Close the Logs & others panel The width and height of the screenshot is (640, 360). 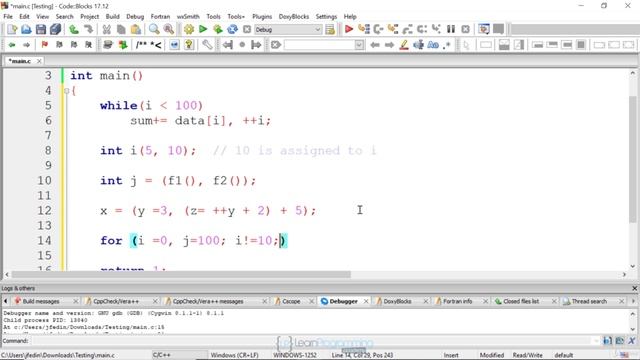(x=634, y=288)
